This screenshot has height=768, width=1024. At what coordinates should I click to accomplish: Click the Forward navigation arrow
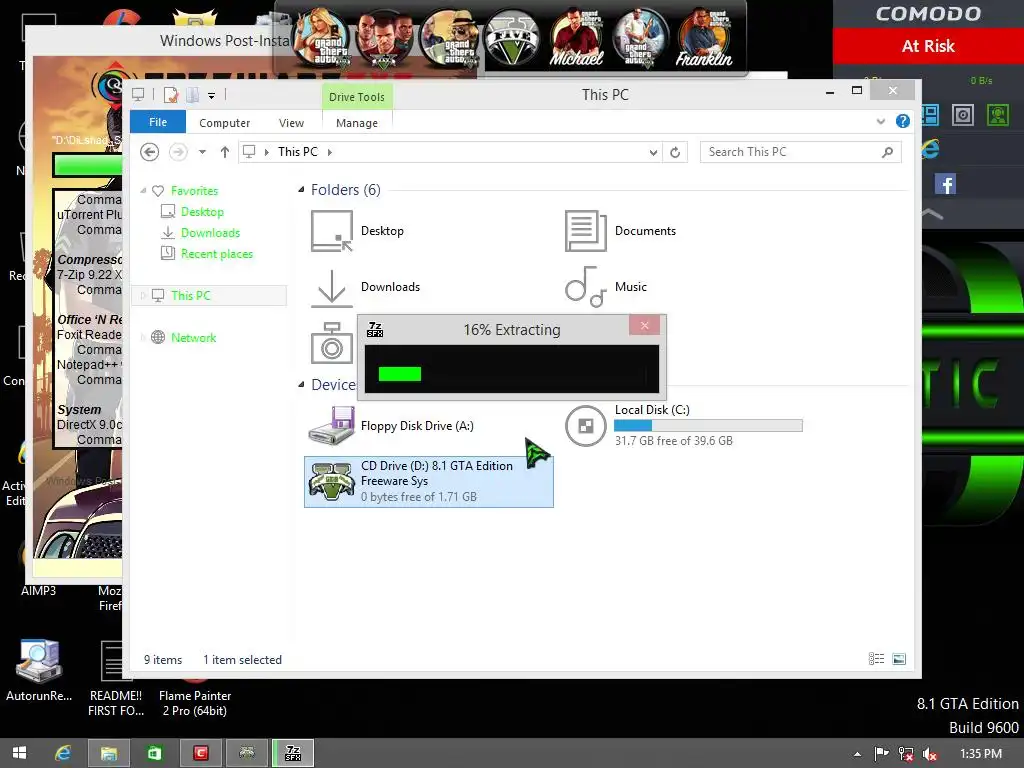pos(178,152)
